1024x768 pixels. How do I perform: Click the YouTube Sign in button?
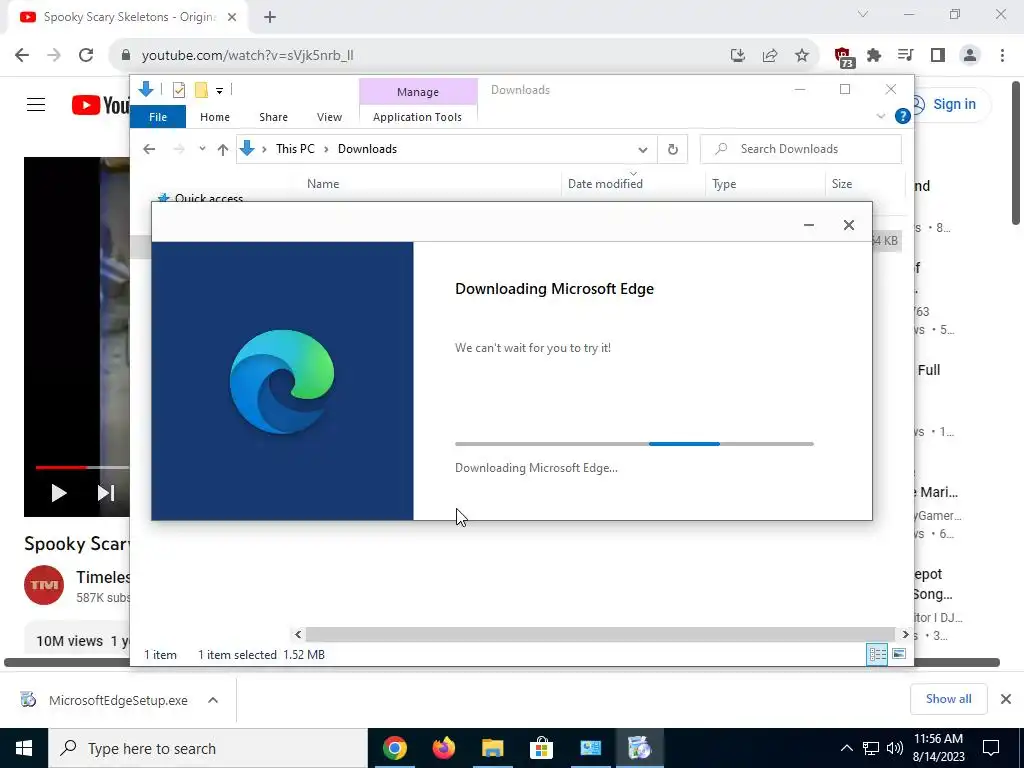(x=949, y=104)
